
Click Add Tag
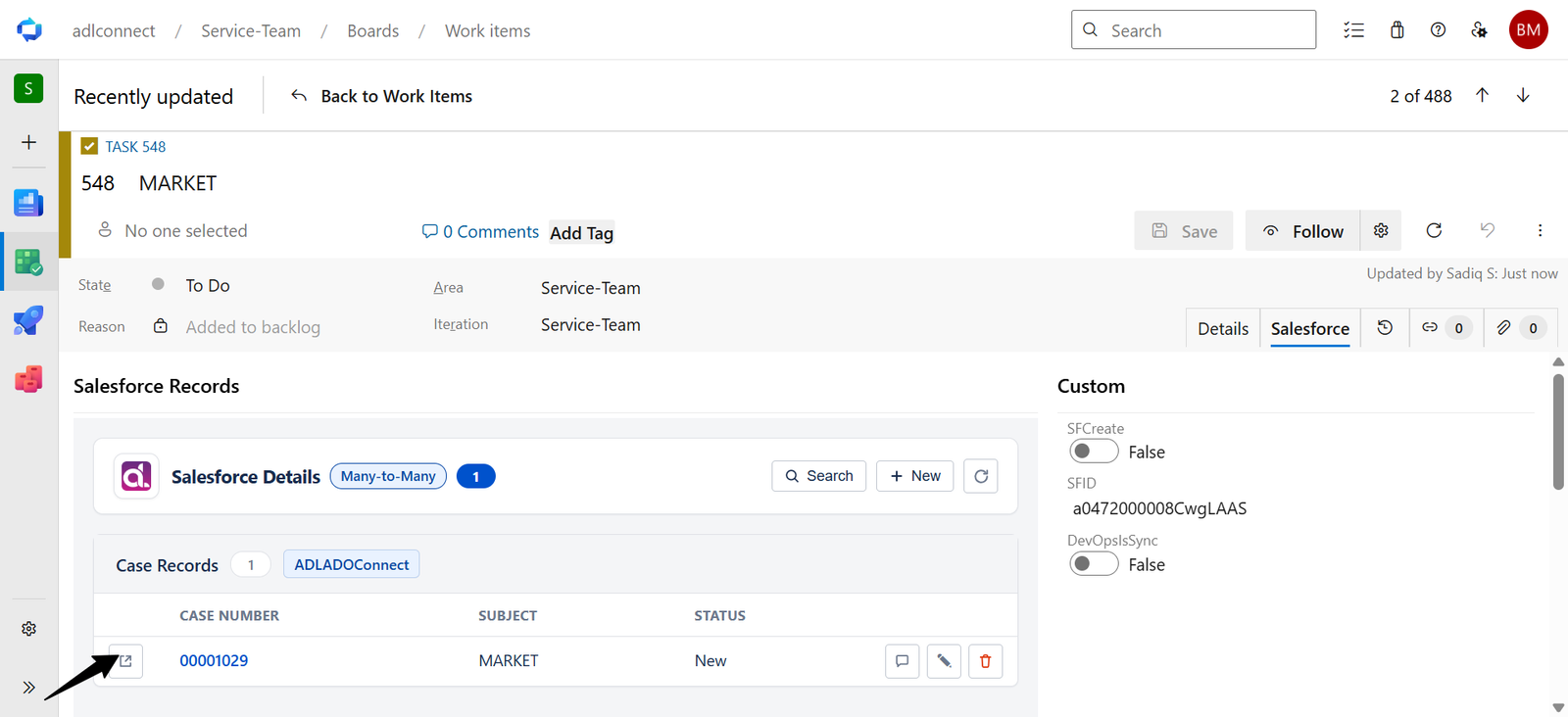click(581, 233)
